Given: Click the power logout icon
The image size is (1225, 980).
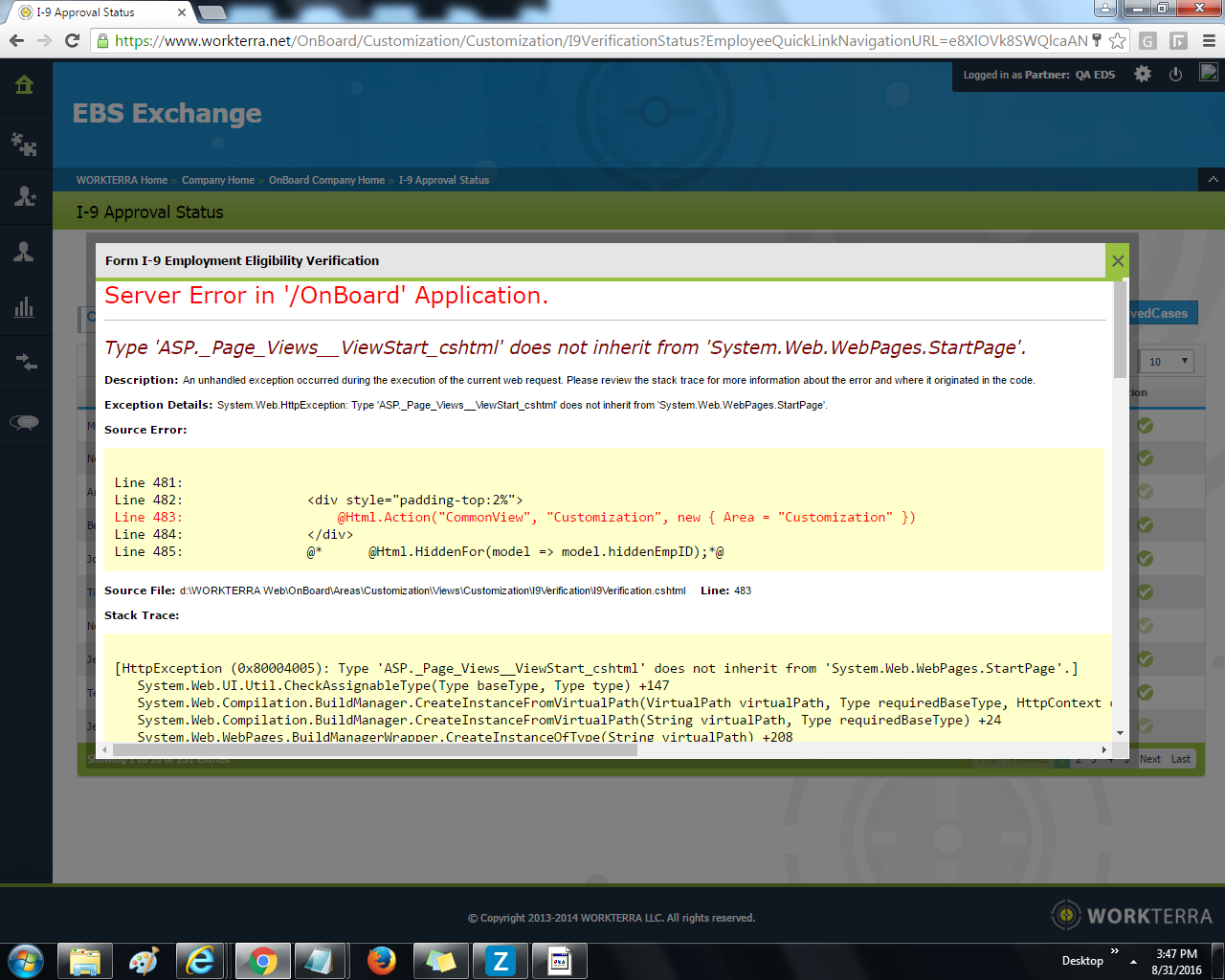Looking at the screenshot, I should point(1175,74).
